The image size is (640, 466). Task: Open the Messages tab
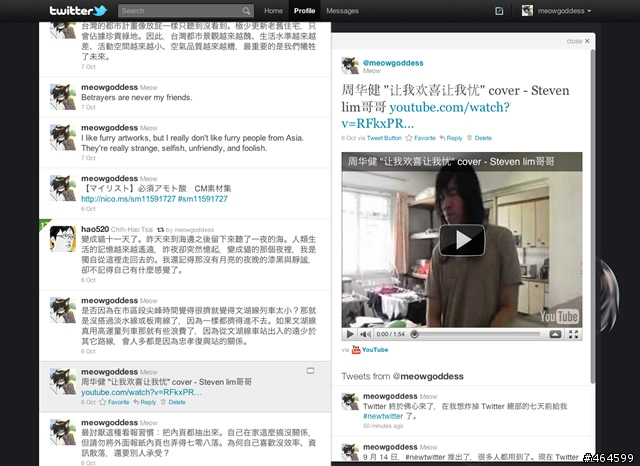tap(342, 11)
